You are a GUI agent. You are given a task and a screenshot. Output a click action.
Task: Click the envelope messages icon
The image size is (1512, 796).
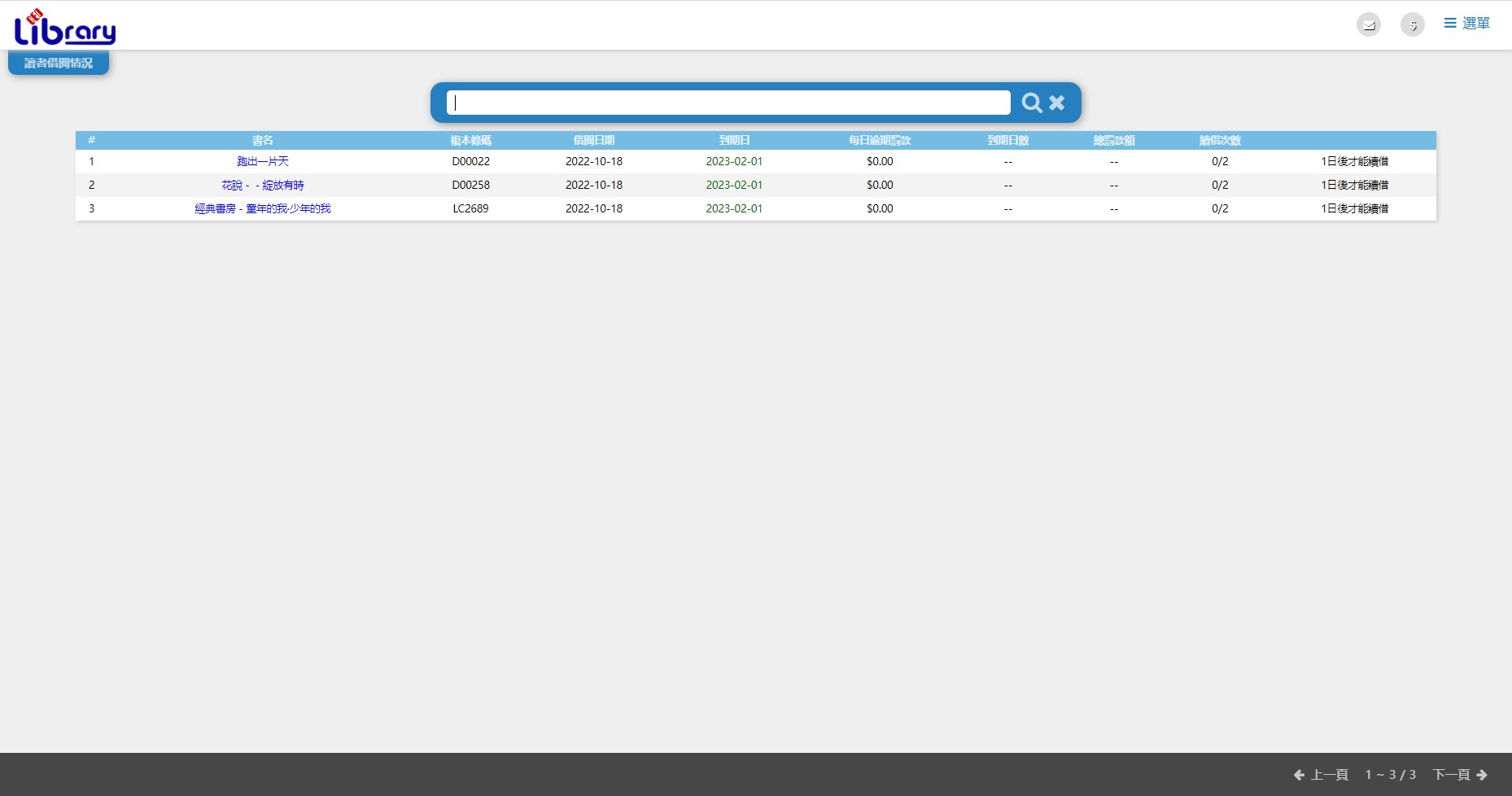[x=1369, y=24]
